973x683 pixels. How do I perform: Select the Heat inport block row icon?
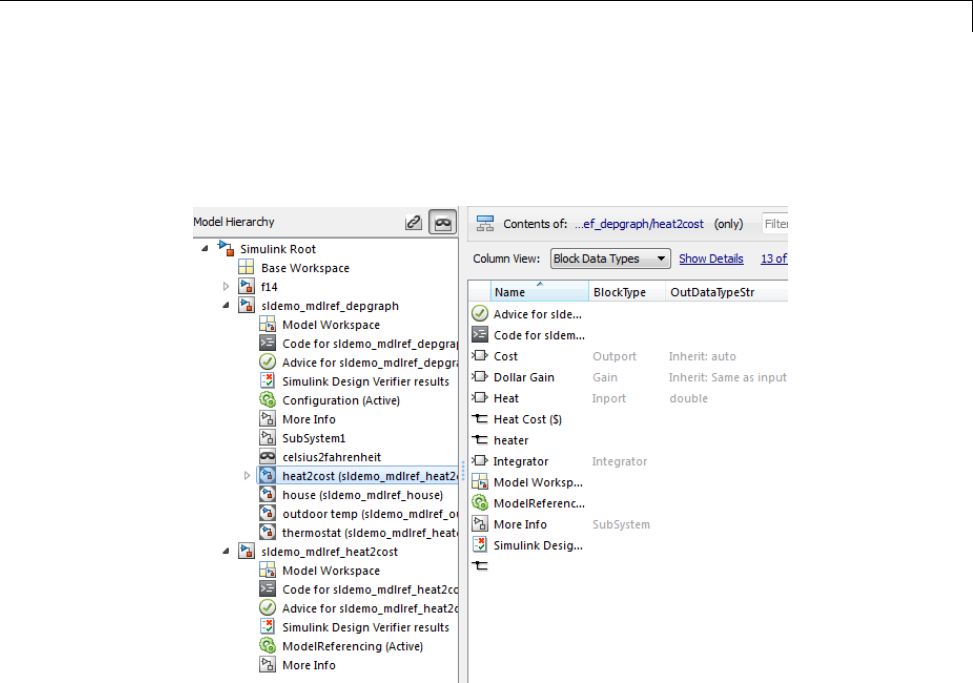click(x=480, y=398)
